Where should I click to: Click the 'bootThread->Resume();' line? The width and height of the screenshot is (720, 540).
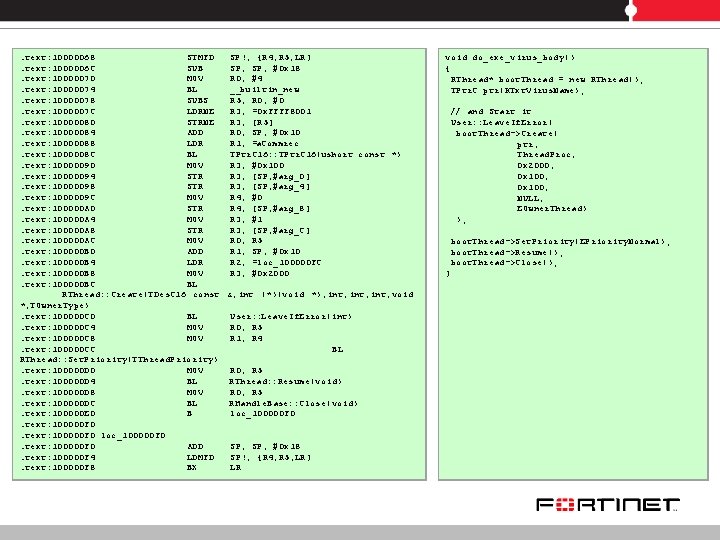[x=506, y=253]
